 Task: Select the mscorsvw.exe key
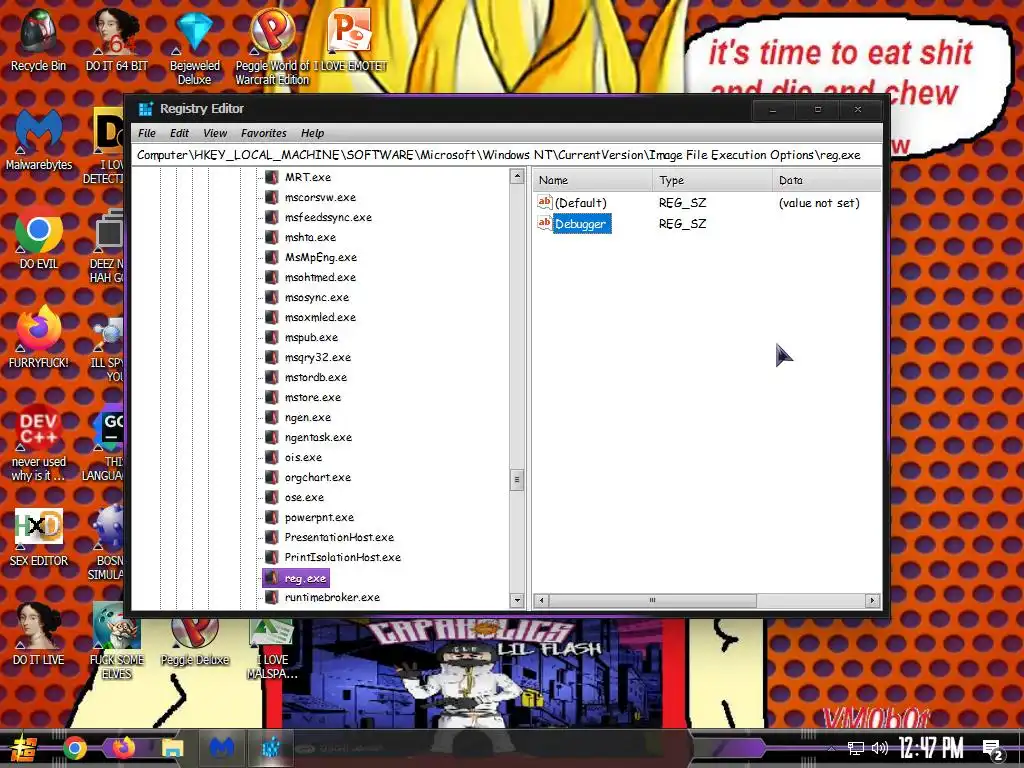(x=320, y=197)
